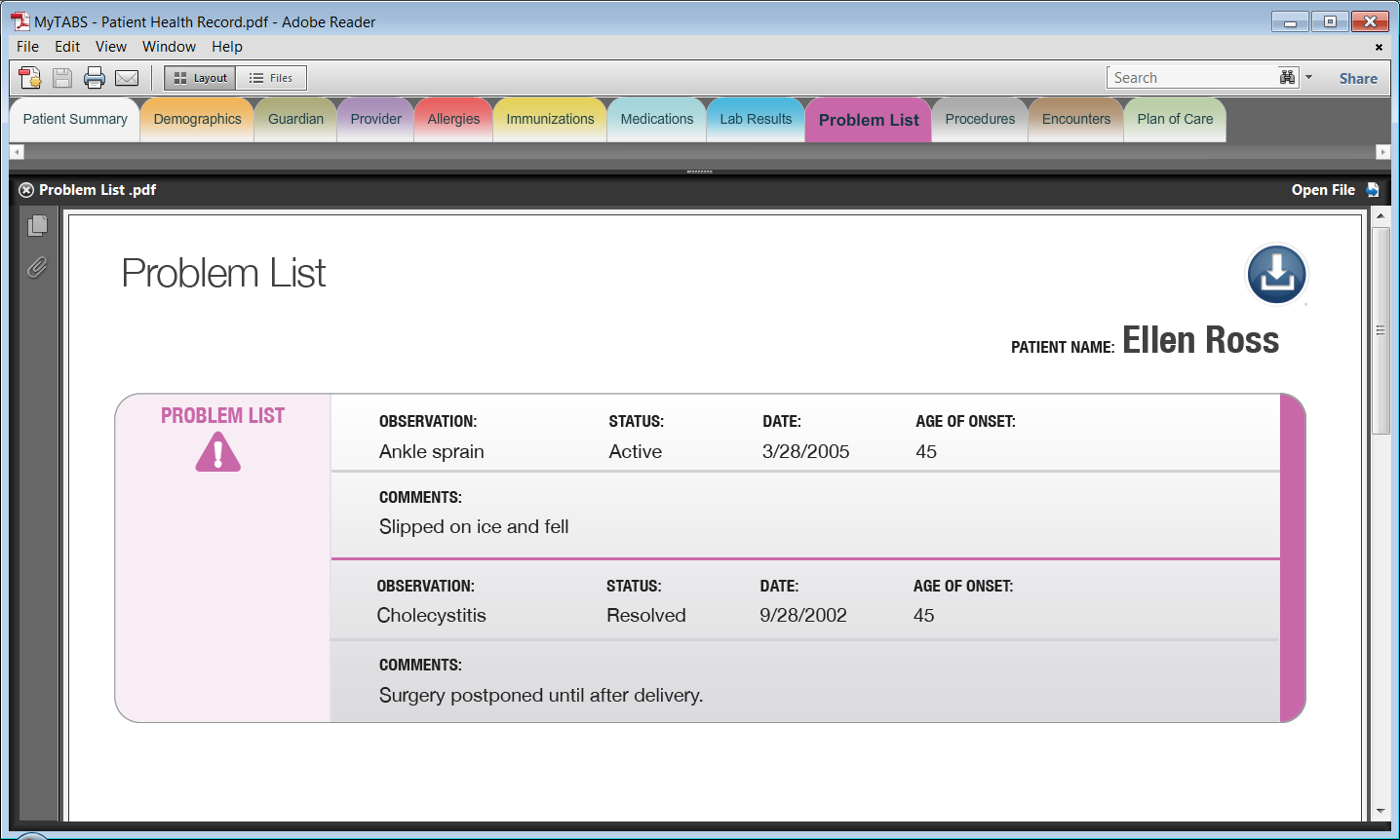The width and height of the screenshot is (1400, 840).
Task: Click the Ankle sprain observation text
Action: 432,451
